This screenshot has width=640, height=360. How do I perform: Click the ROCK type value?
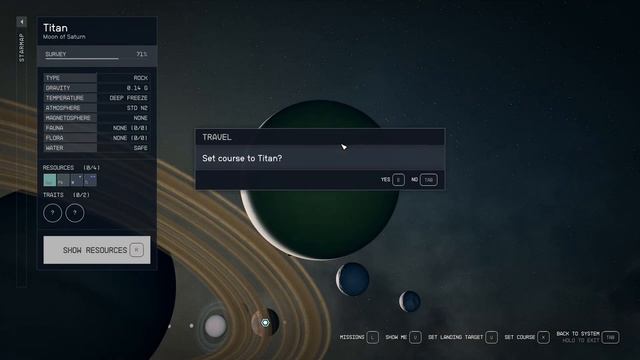pyautogui.click(x=140, y=78)
